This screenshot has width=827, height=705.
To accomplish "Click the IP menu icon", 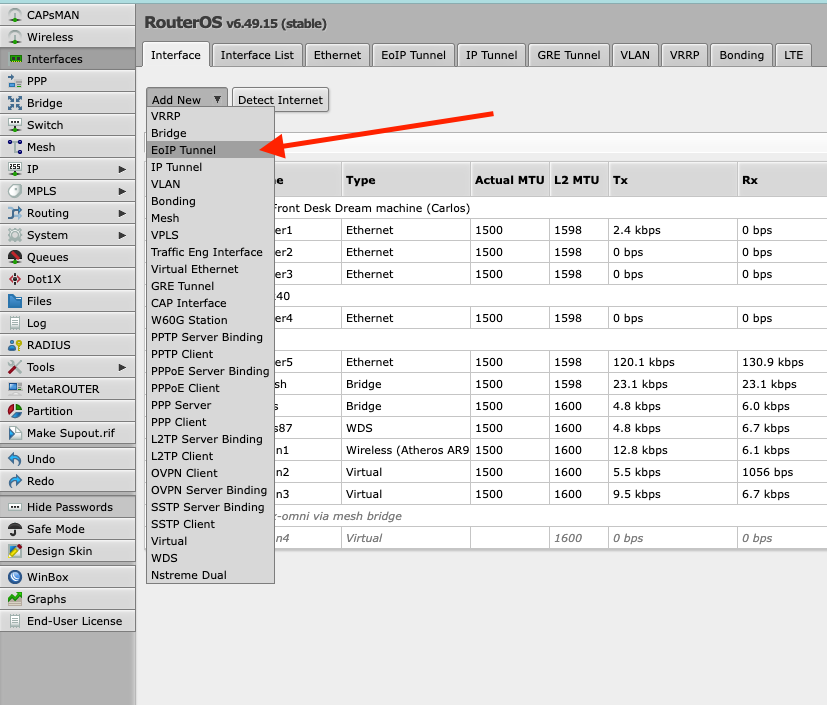I will click(15, 169).
